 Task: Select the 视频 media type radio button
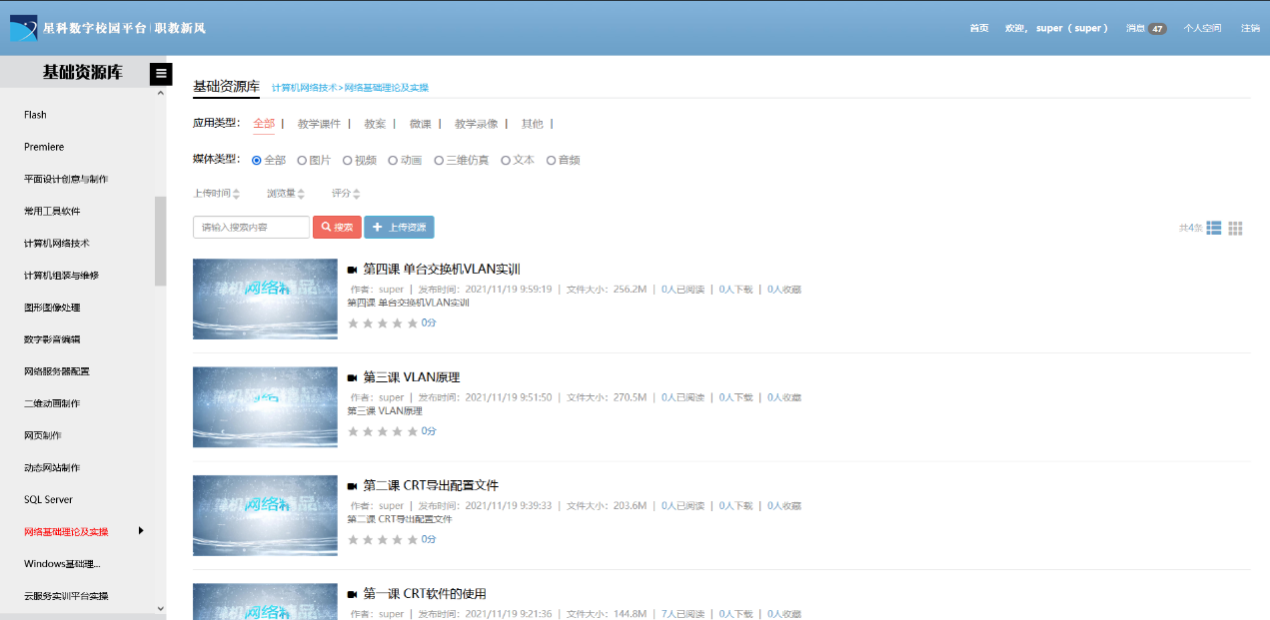348,160
